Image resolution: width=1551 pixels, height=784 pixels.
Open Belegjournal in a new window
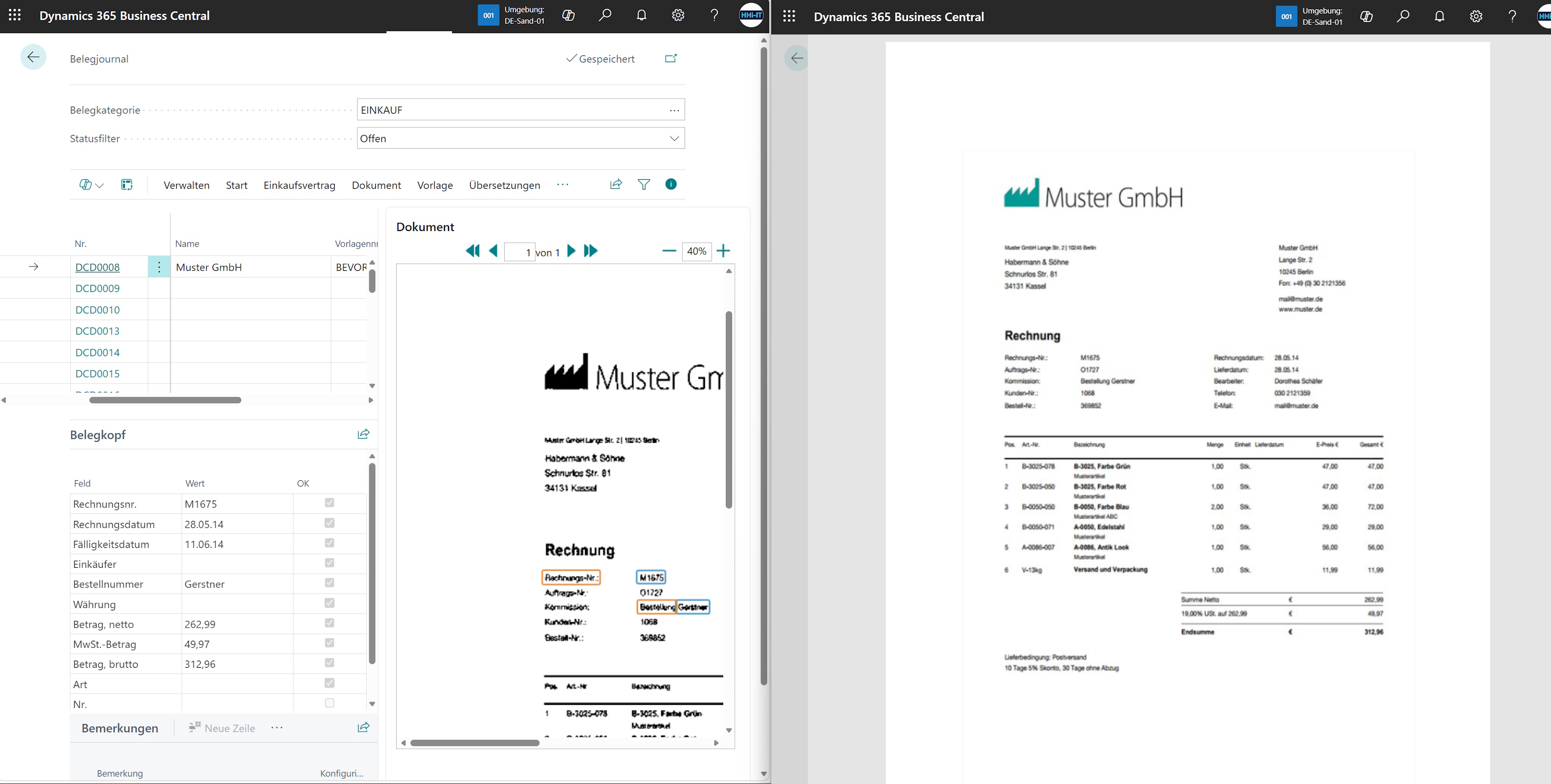pos(671,58)
